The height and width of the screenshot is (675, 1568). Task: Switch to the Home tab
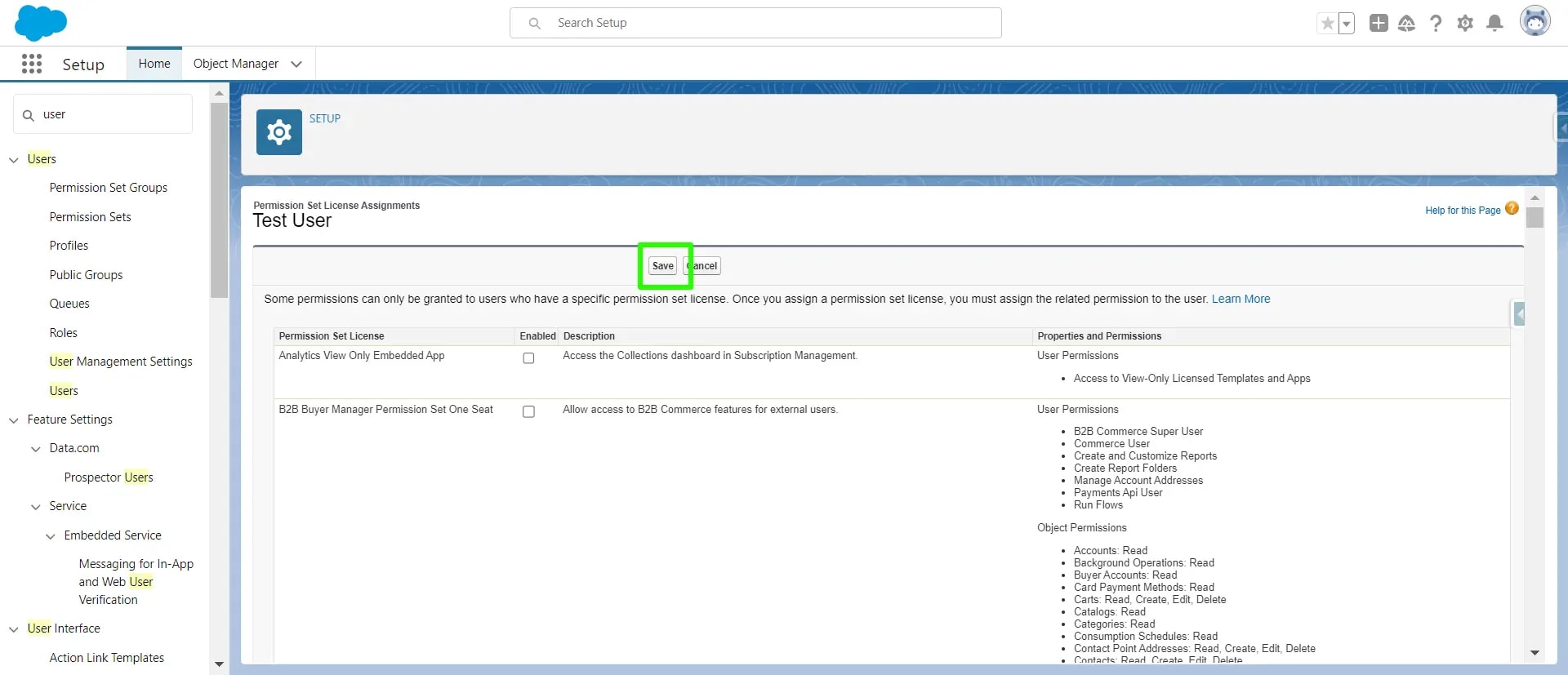pos(154,64)
